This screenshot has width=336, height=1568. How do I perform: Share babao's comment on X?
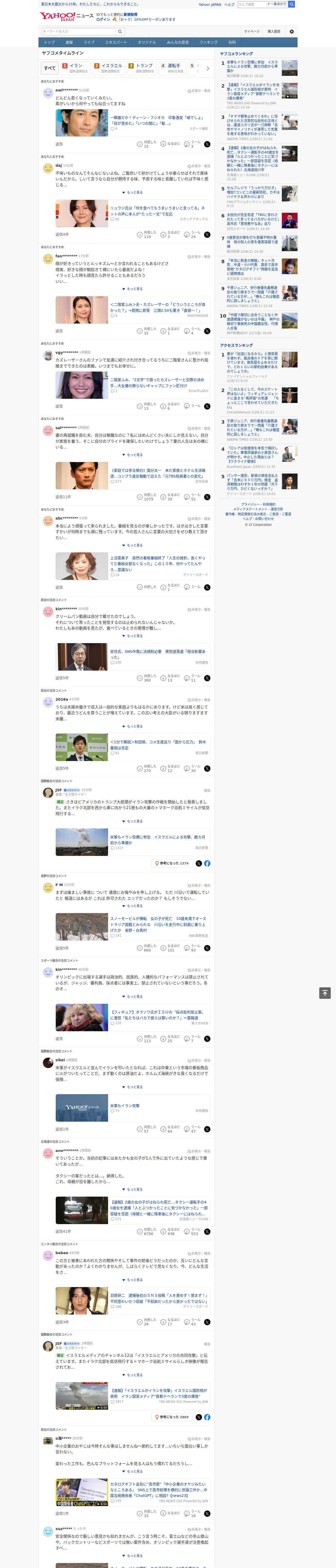click(207, 1322)
